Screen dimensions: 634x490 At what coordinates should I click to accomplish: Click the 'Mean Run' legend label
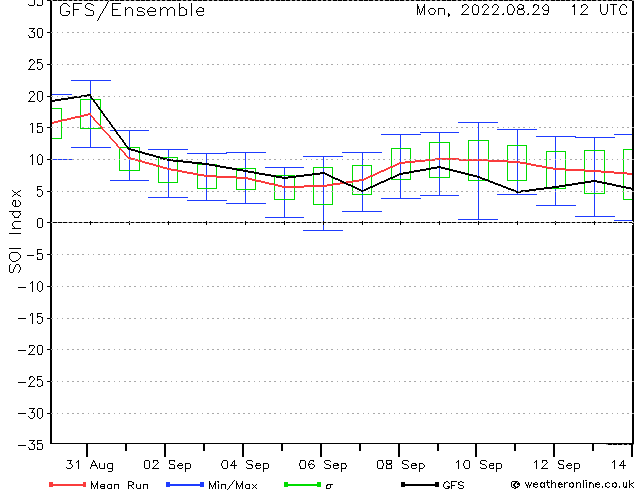click(120, 485)
